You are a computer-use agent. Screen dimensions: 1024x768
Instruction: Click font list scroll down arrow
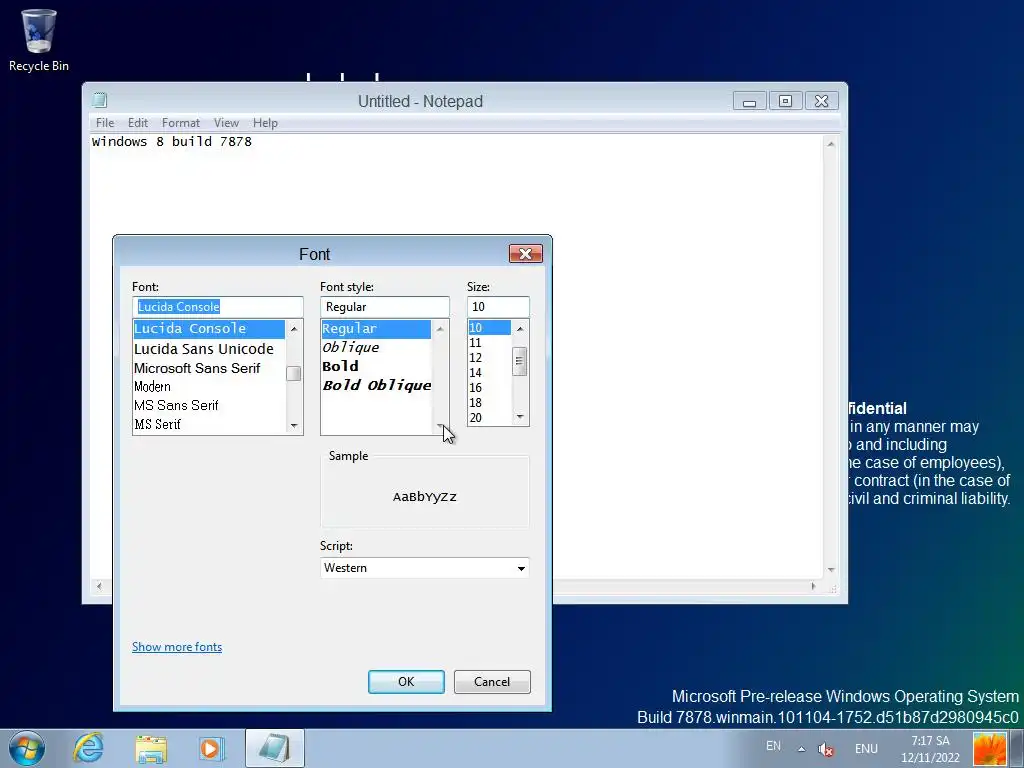pos(294,426)
